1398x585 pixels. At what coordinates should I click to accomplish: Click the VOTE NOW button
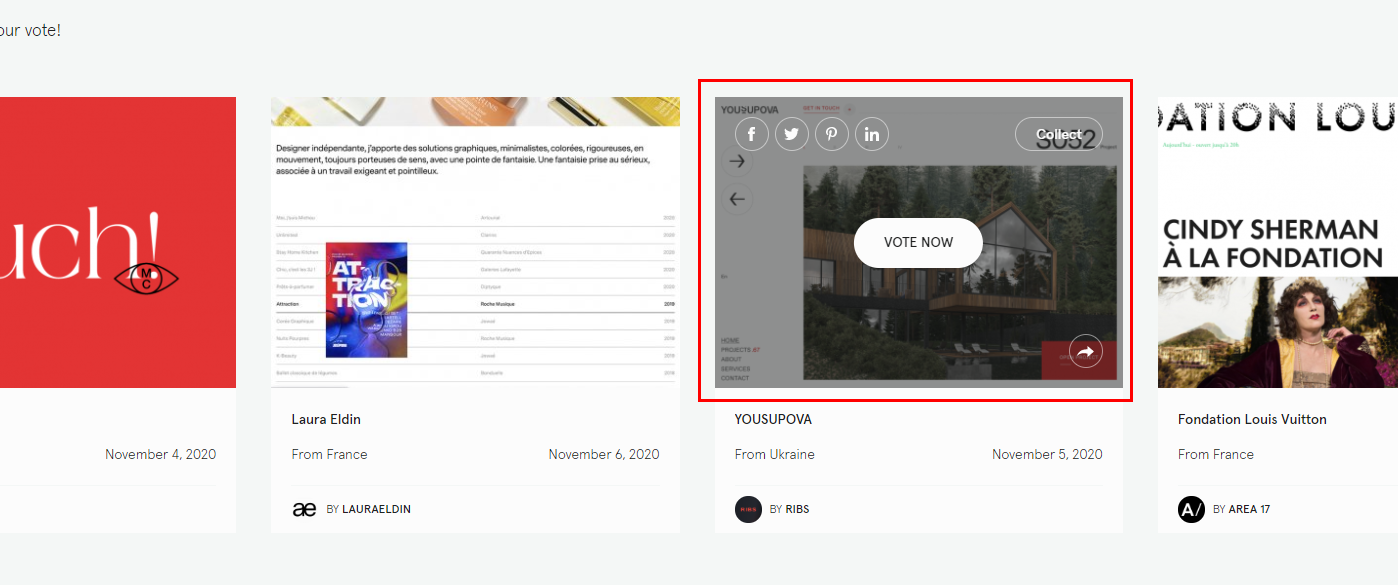click(x=919, y=242)
